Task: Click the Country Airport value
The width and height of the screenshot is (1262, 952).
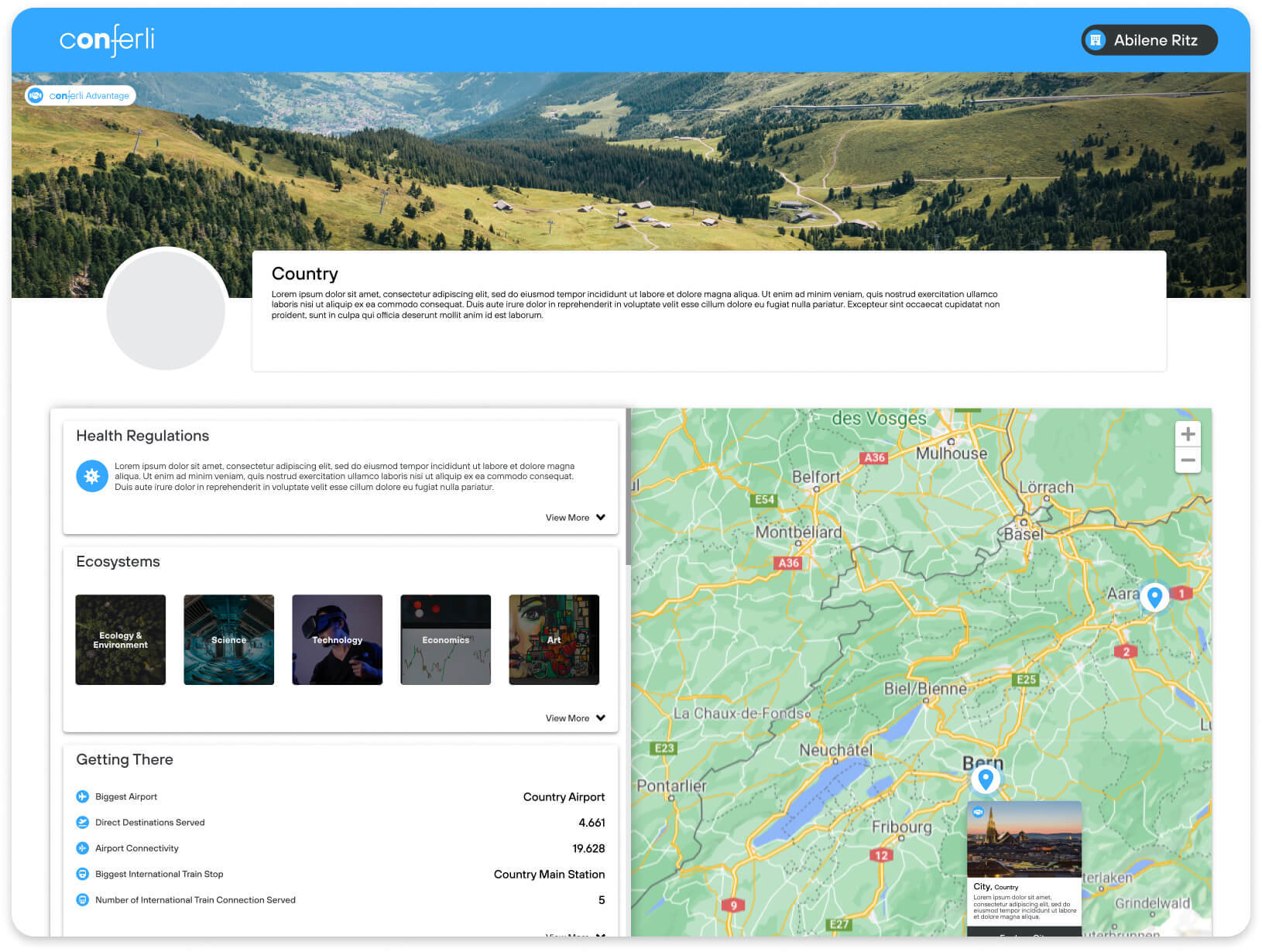Action: pyautogui.click(x=564, y=797)
